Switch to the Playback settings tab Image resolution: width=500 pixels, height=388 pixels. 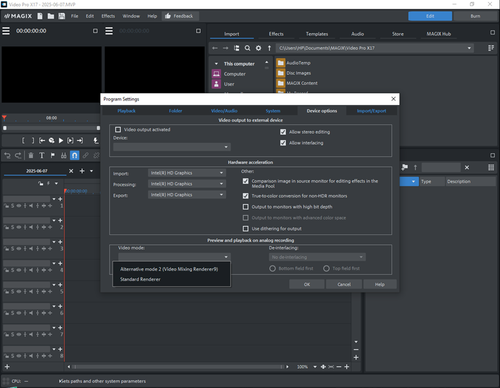(126, 111)
